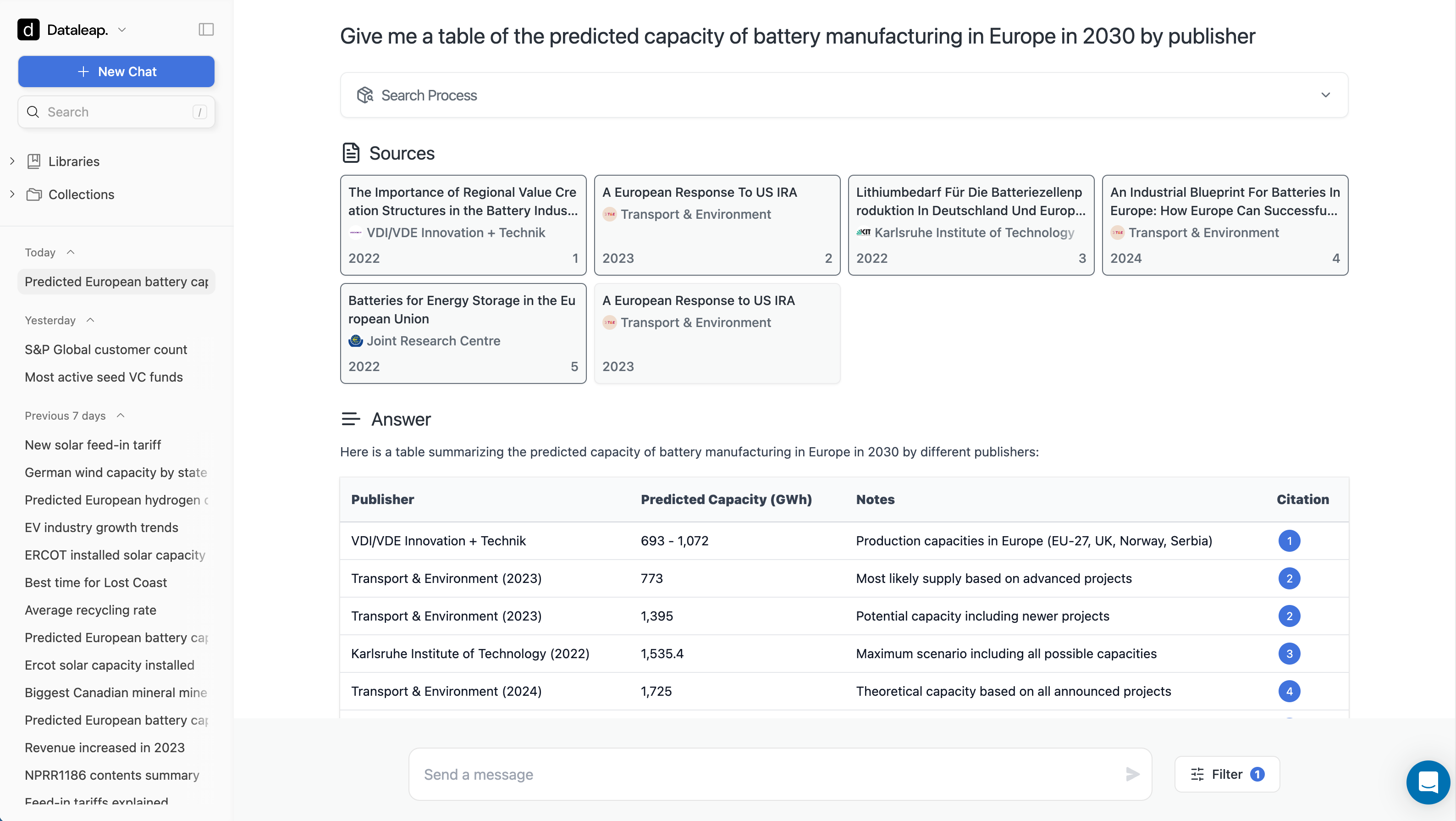Open the EV industry growth trends chat

pos(101,527)
